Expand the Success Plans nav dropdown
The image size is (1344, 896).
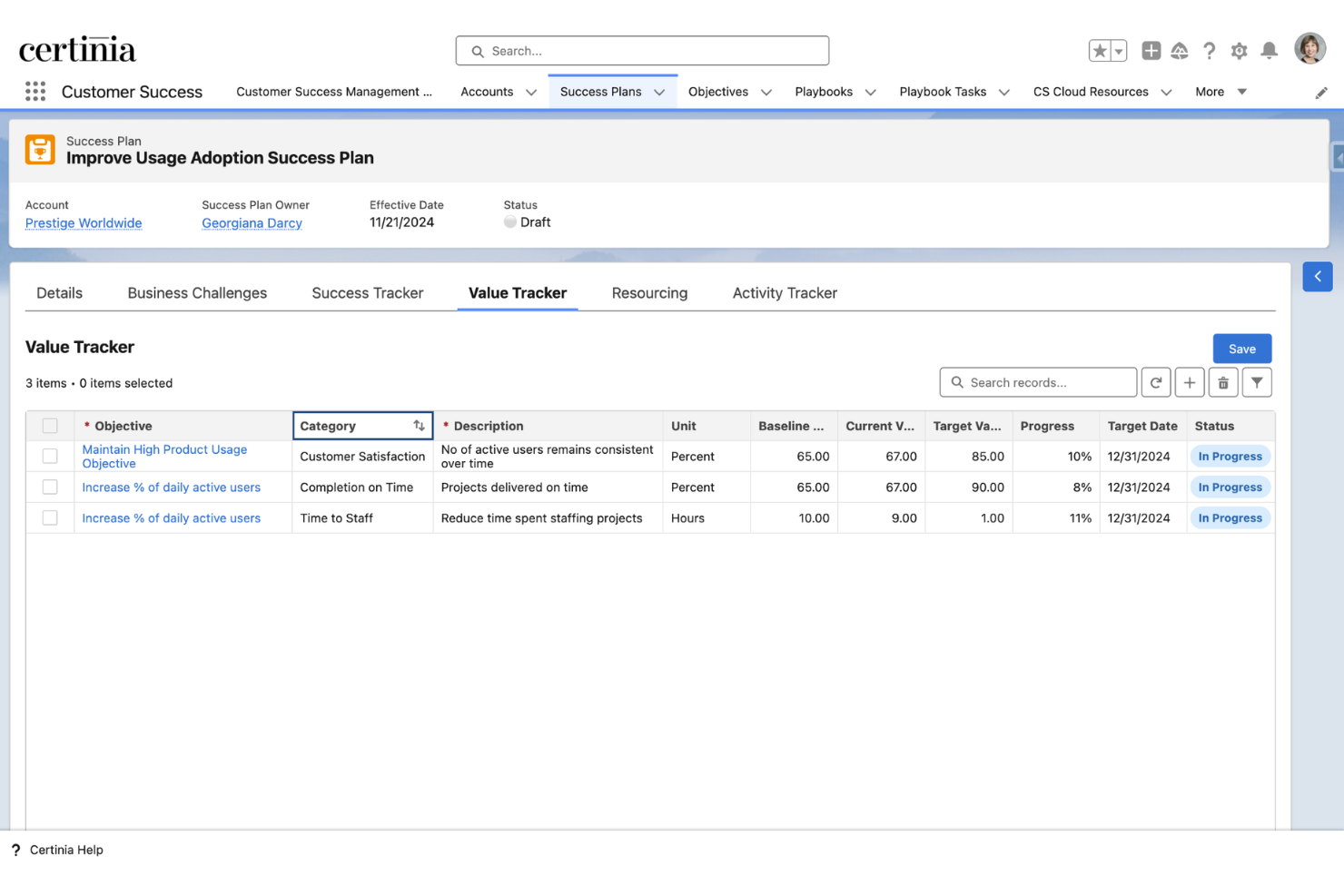[659, 93]
